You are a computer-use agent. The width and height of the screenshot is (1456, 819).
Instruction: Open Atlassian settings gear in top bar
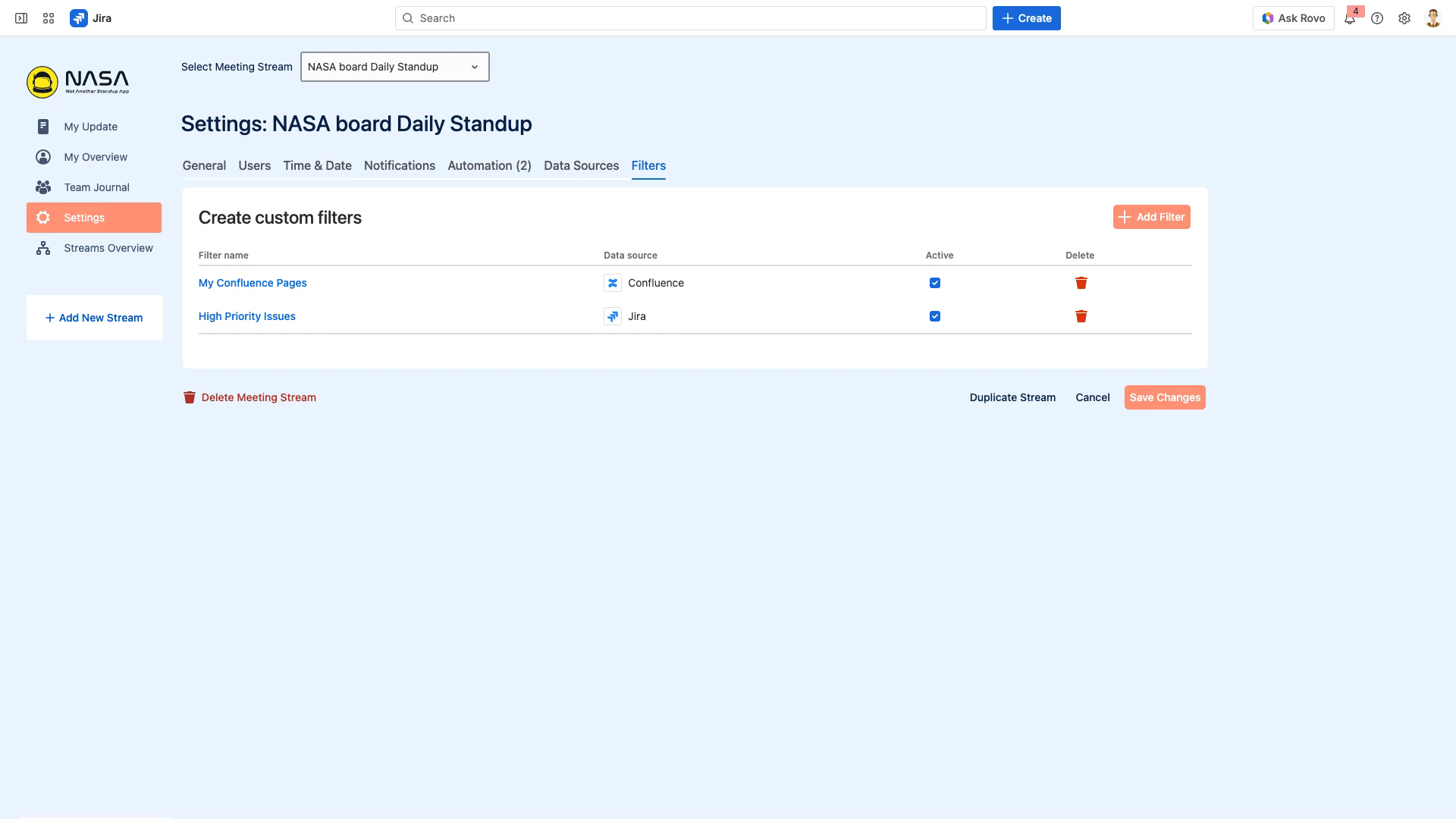[x=1404, y=17]
